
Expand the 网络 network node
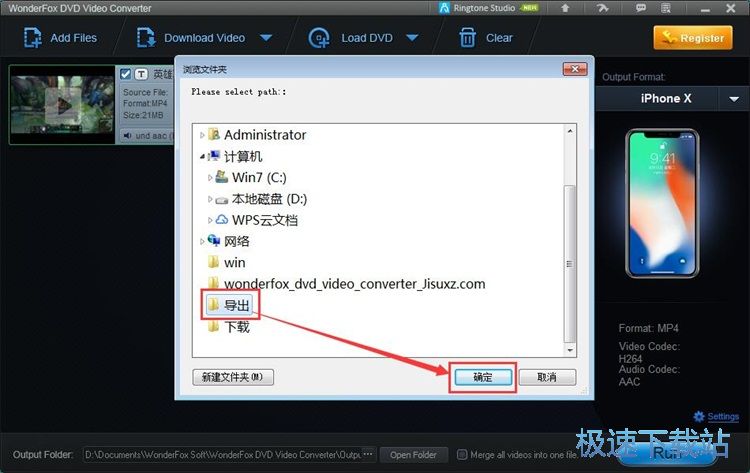tap(202, 241)
